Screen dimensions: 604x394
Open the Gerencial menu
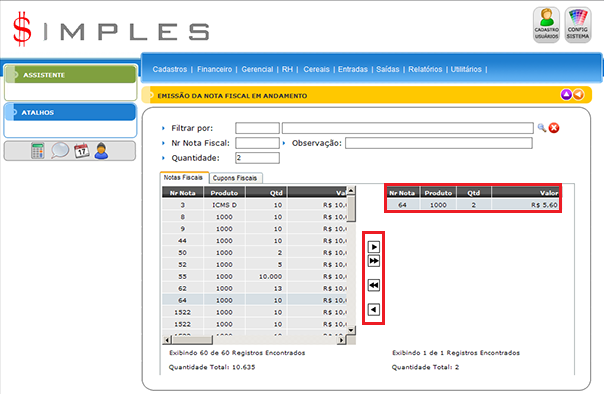point(257,69)
